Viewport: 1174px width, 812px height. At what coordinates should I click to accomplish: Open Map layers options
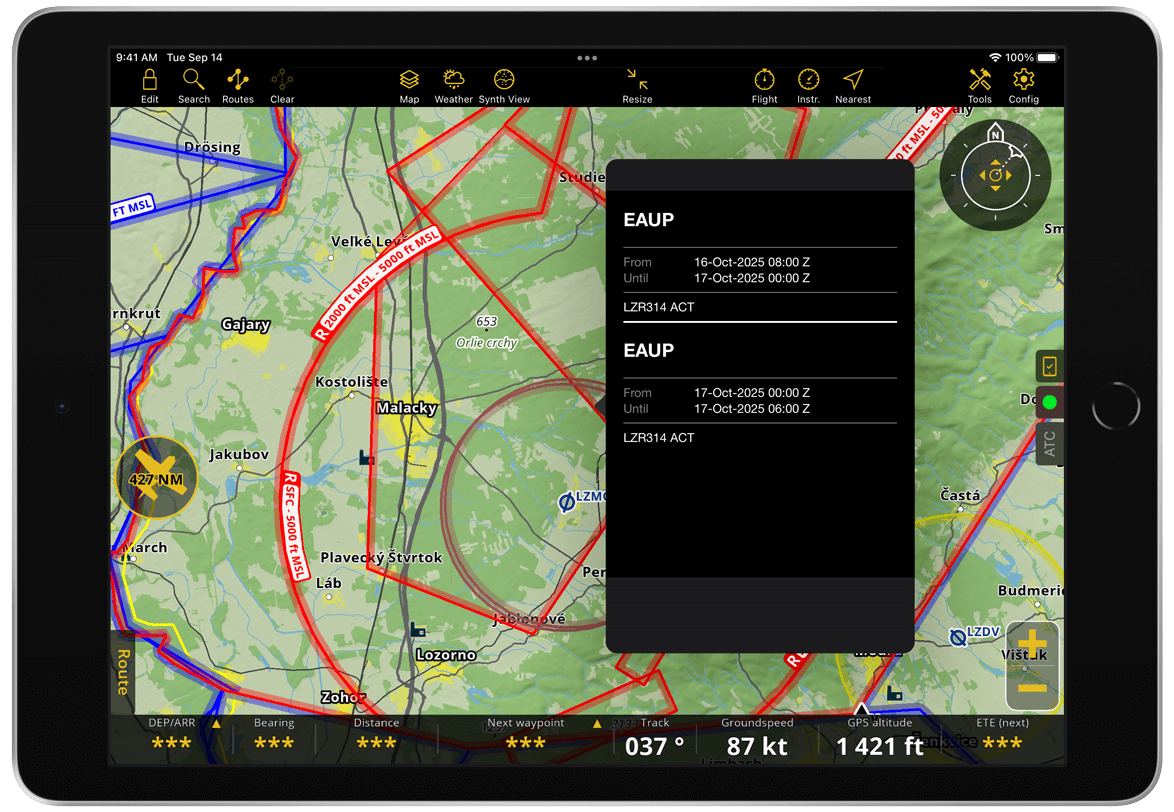(409, 86)
